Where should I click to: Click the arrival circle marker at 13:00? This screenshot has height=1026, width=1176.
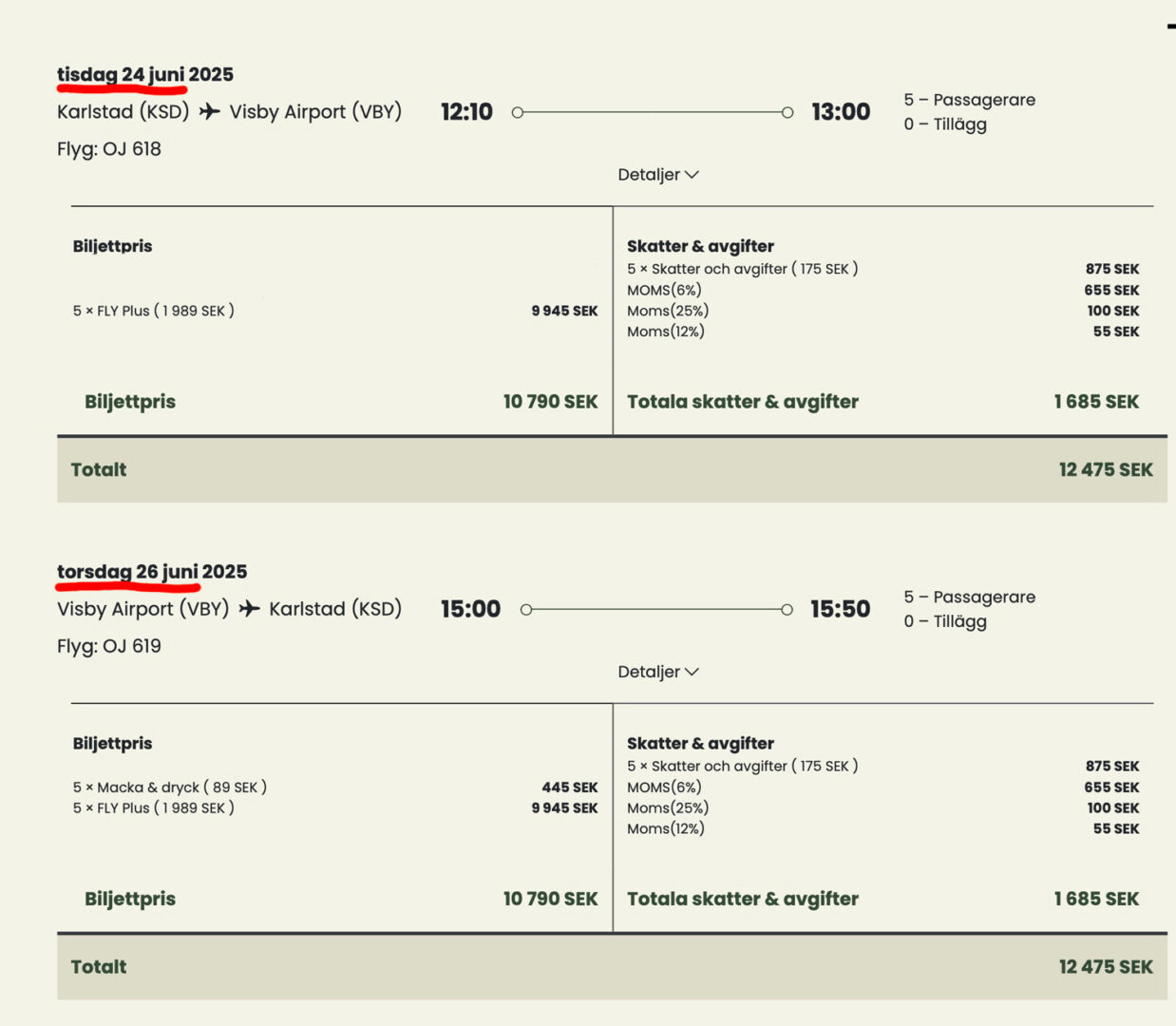[787, 112]
